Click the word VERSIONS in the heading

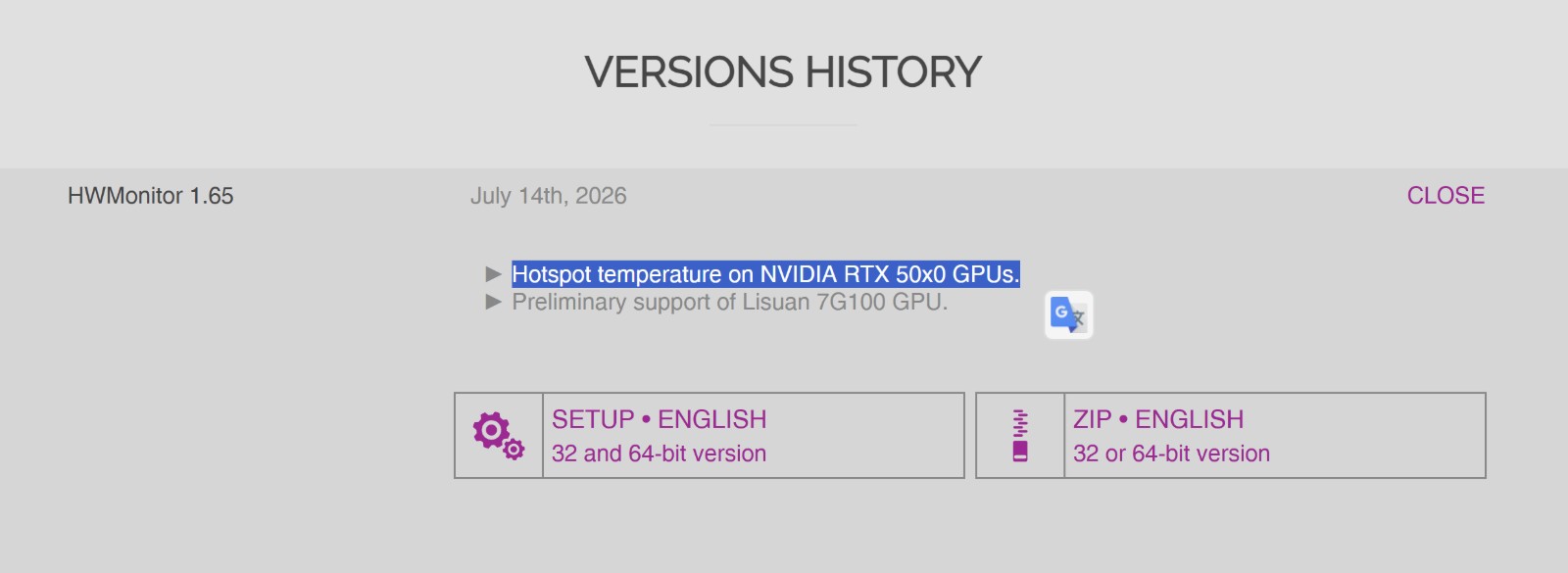[x=689, y=72]
